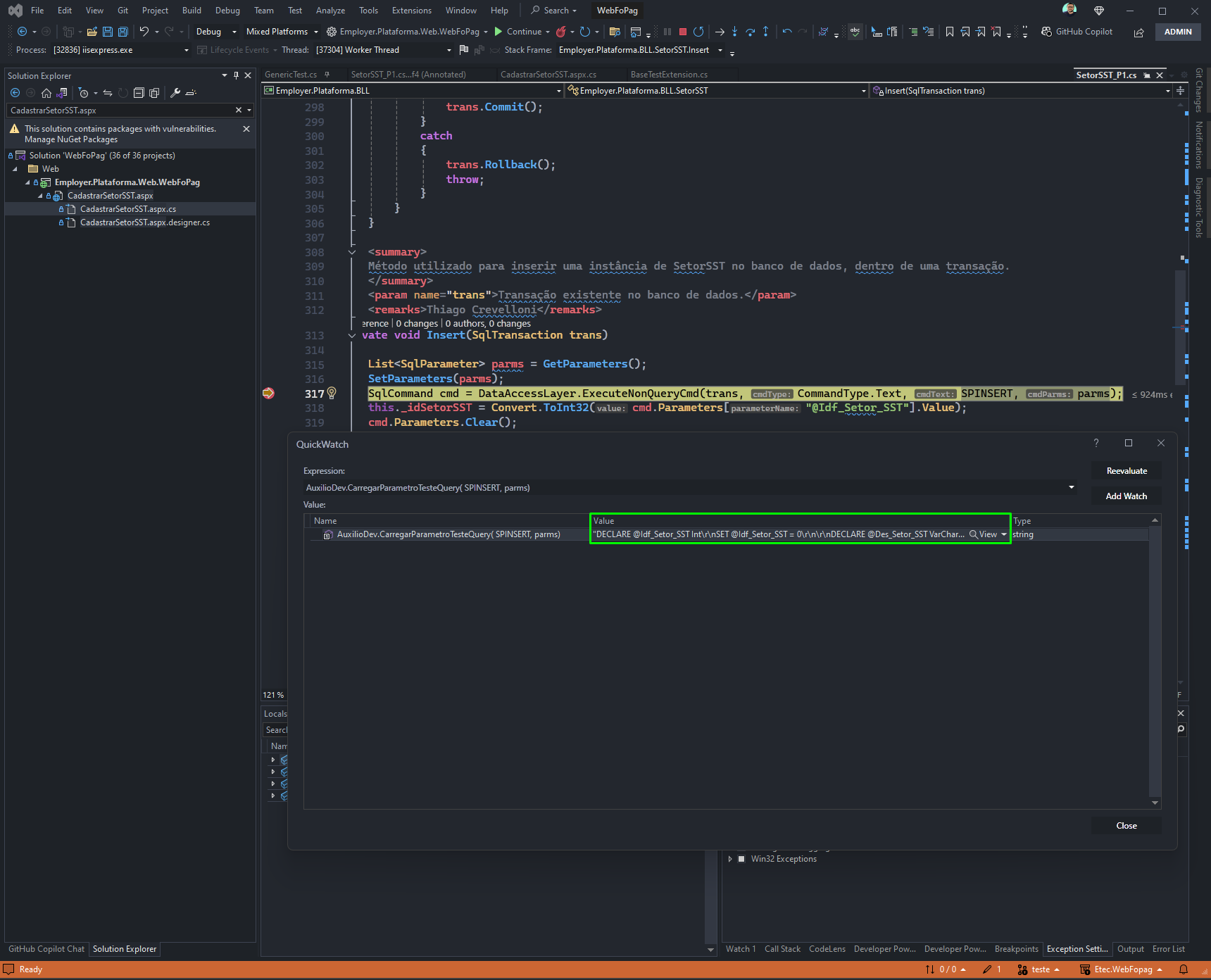Navigate backward with the toolbar arrow
This screenshot has width=1211, height=980.
pyautogui.click(x=22, y=32)
